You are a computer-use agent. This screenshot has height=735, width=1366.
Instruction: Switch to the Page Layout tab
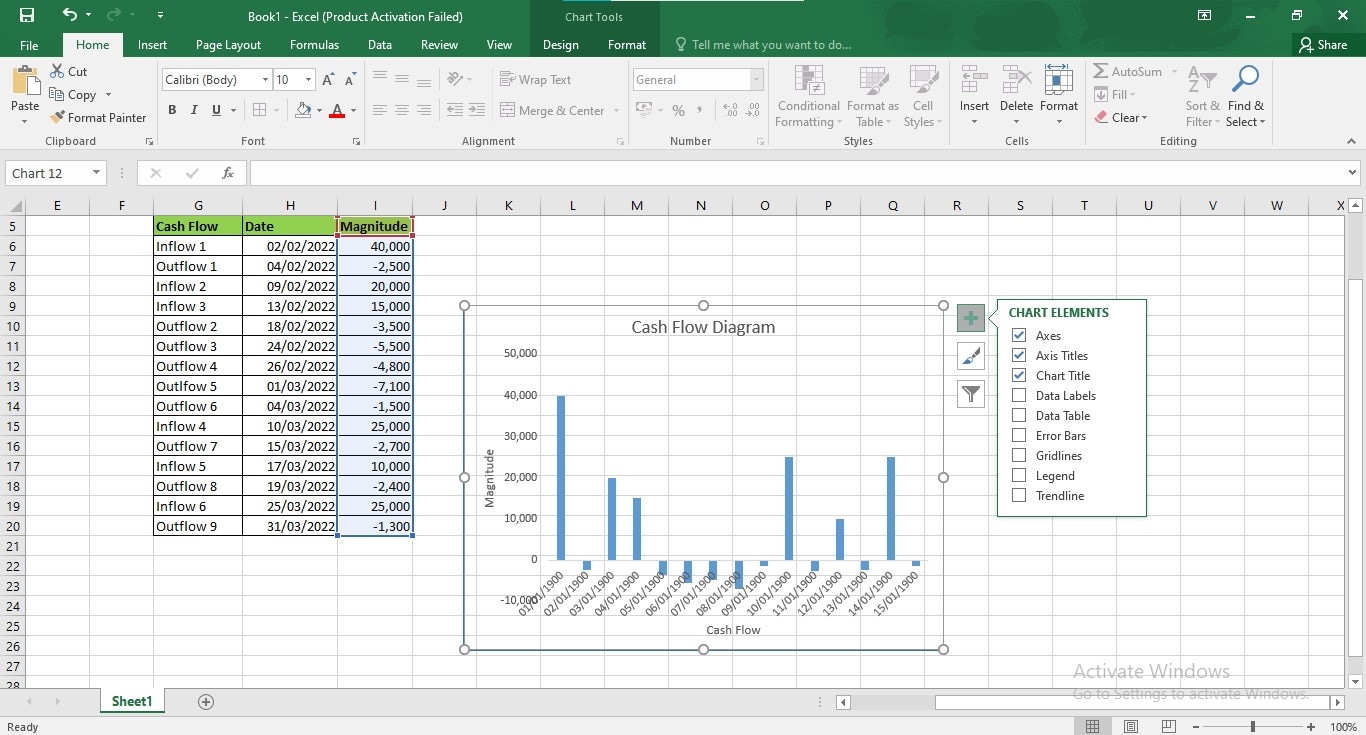point(228,45)
